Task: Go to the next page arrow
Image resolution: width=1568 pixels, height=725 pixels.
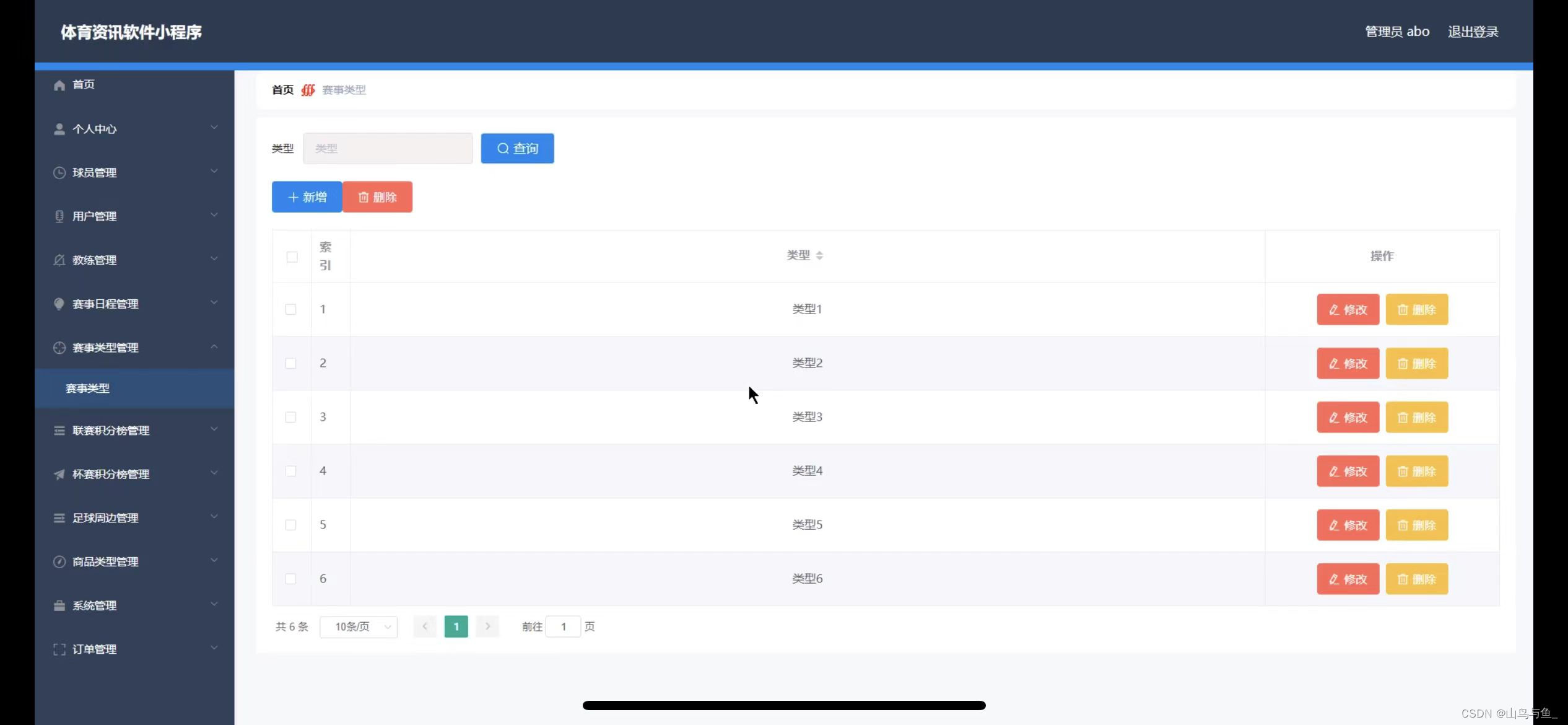Action: click(x=488, y=627)
